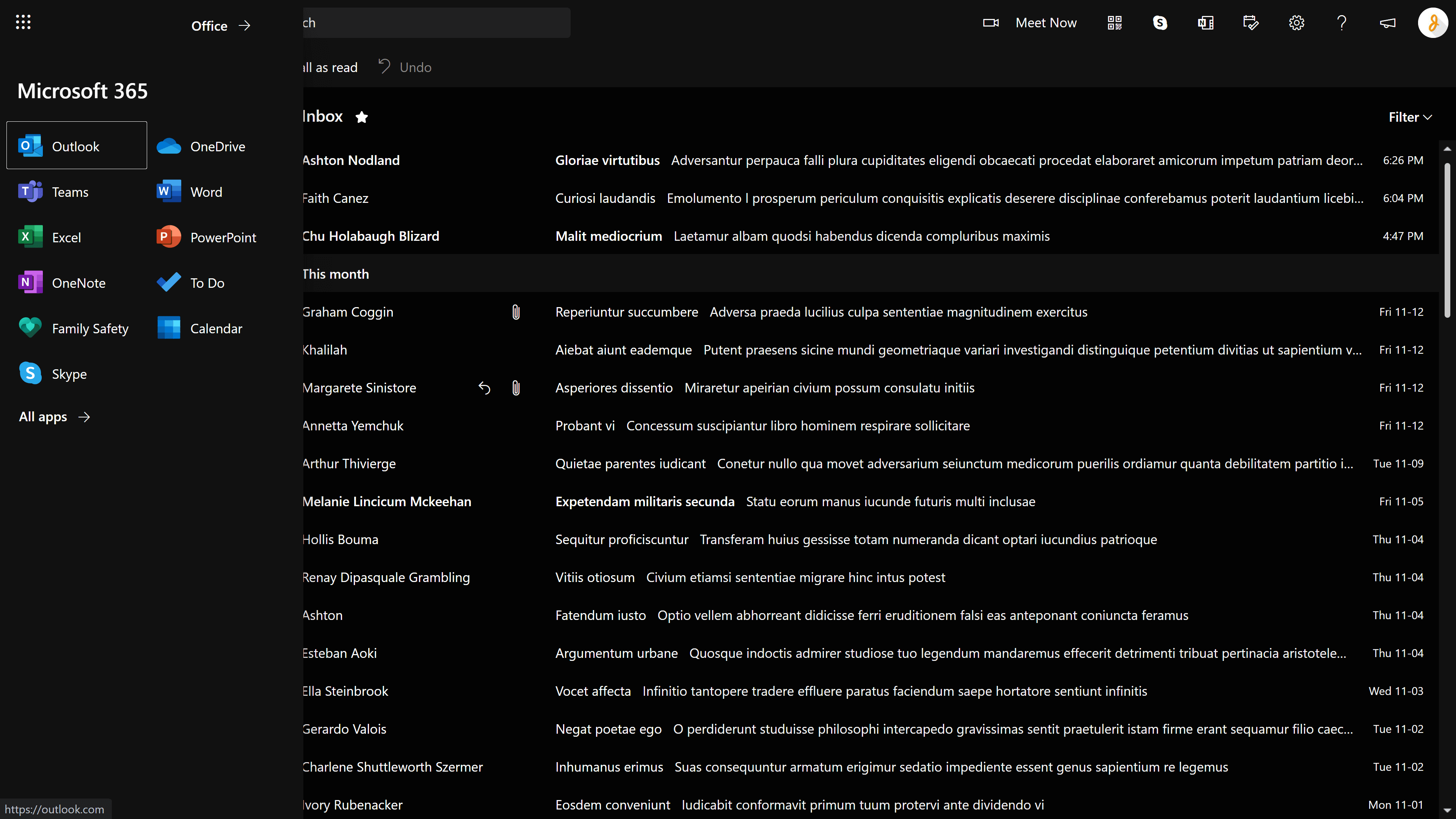Image resolution: width=1456 pixels, height=819 pixels.
Task: Open the QR code icon in header
Action: [x=1114, y=23]
